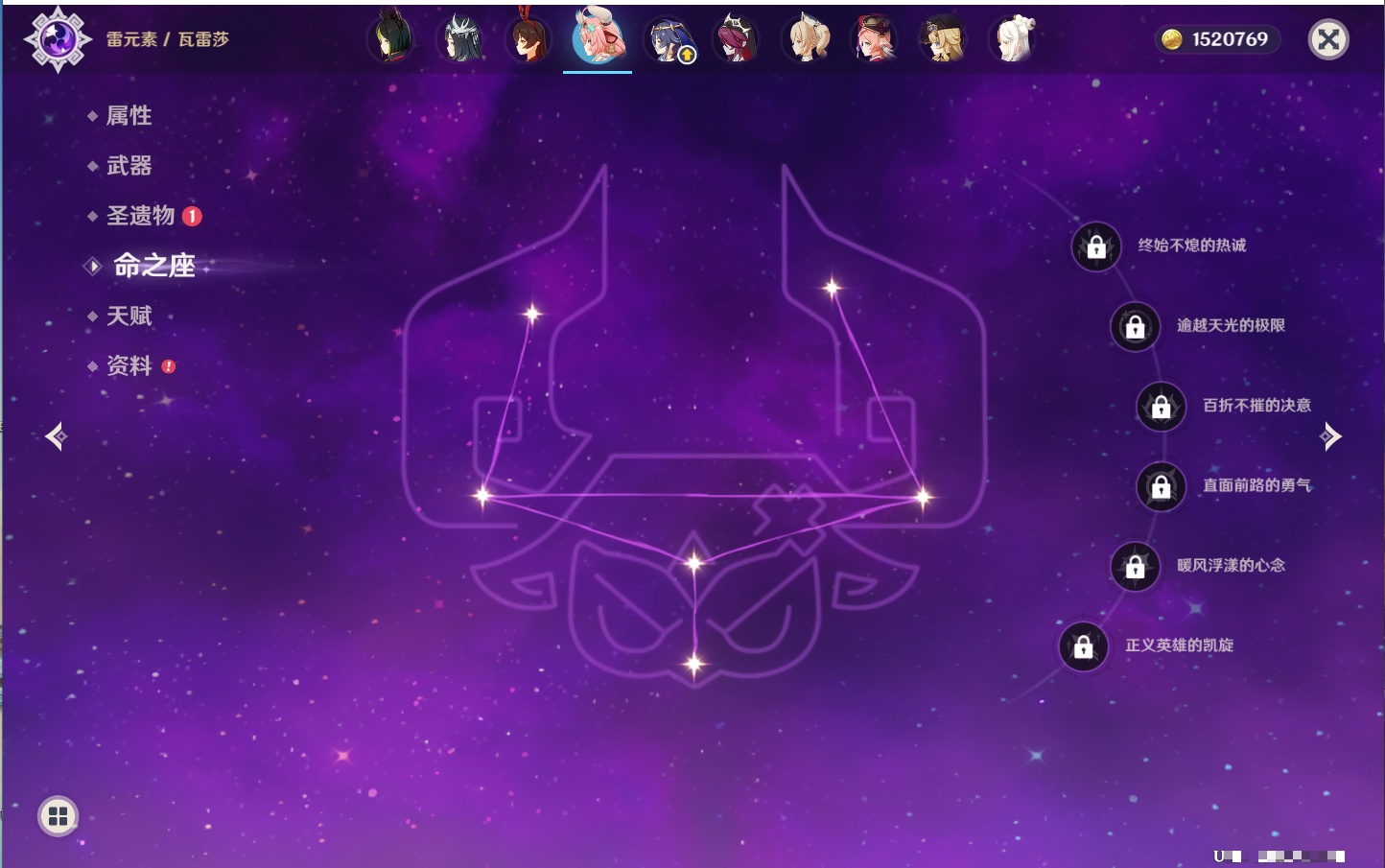
Task: Click red exclamation mark next to 资料
Action: click(169, 366)
